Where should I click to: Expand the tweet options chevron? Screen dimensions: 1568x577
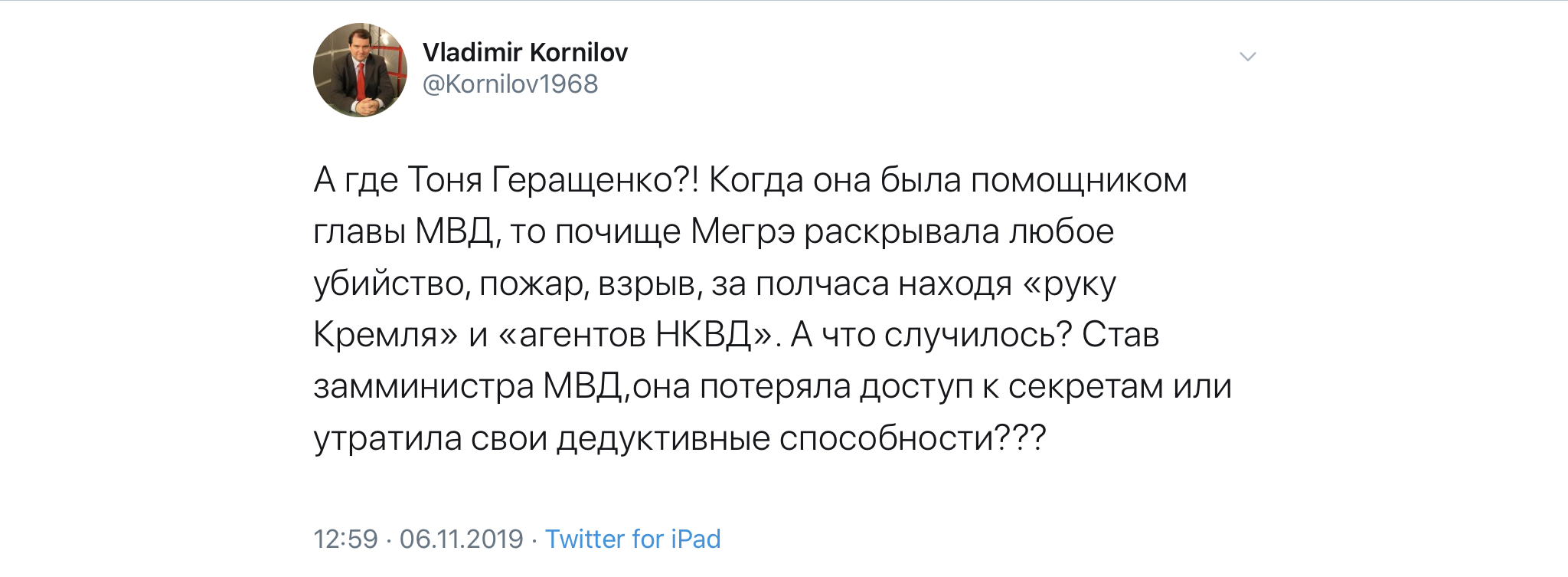coord(1247,57)
